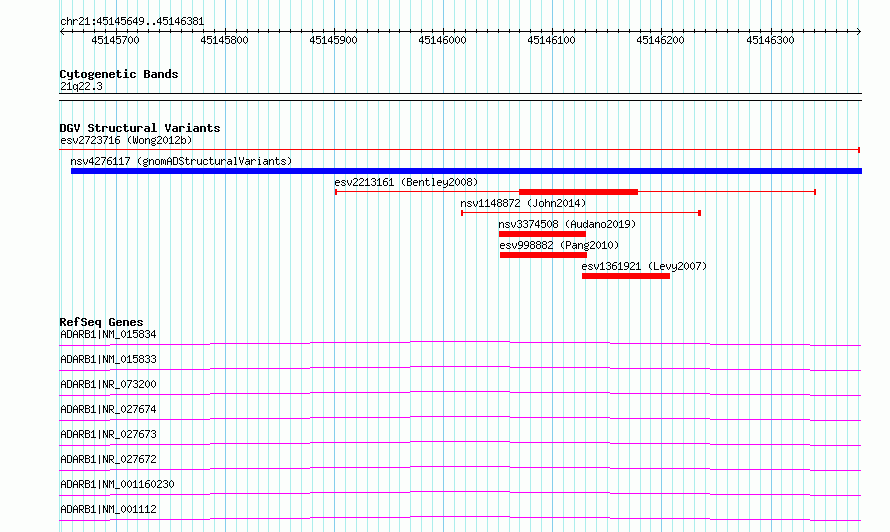Click the thin red nsv1148872 variant line
This screenshot has width=890, height=532.
point(581,213)
